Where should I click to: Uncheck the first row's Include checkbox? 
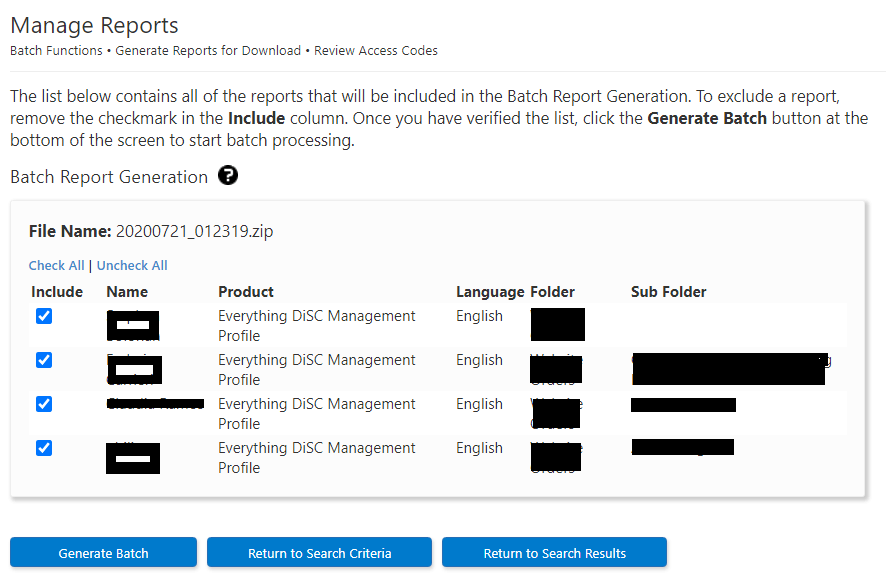pos(44,316)
